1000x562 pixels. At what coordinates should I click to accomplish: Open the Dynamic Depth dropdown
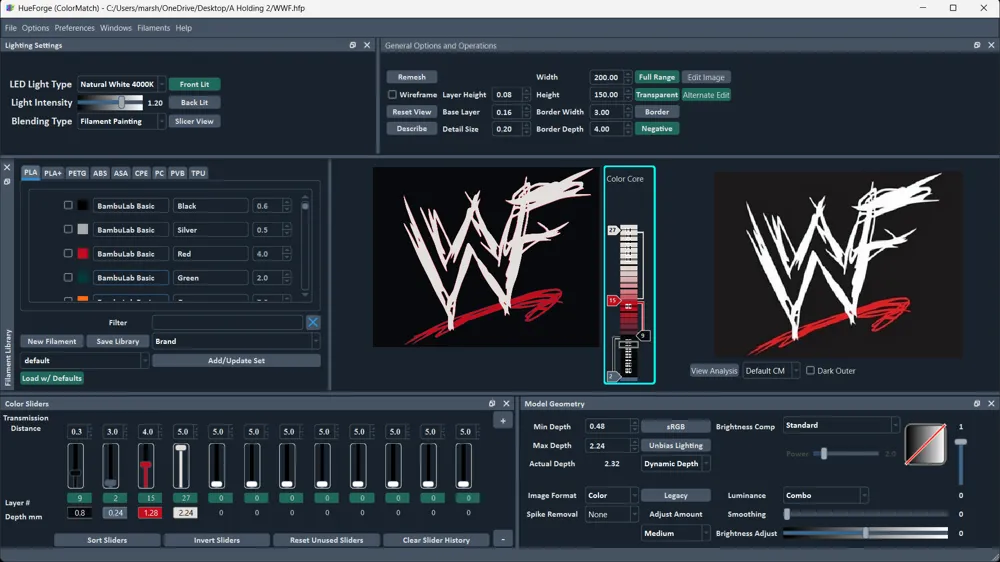click(x=675, y=464)
